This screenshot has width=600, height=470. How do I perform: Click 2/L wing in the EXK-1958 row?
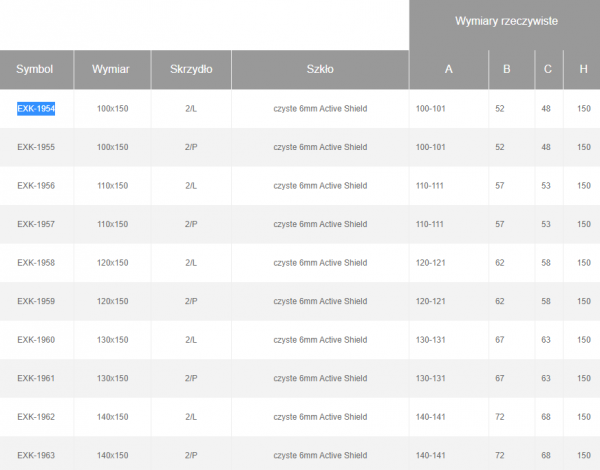[191, 263]
